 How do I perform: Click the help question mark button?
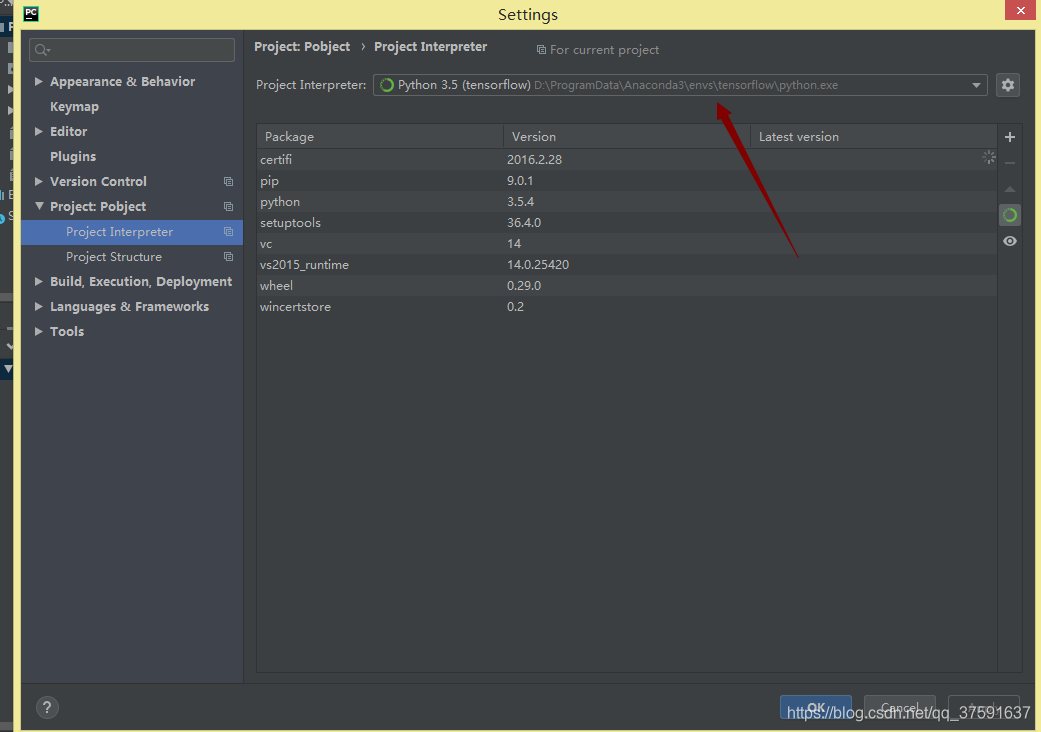coord(47,707)
